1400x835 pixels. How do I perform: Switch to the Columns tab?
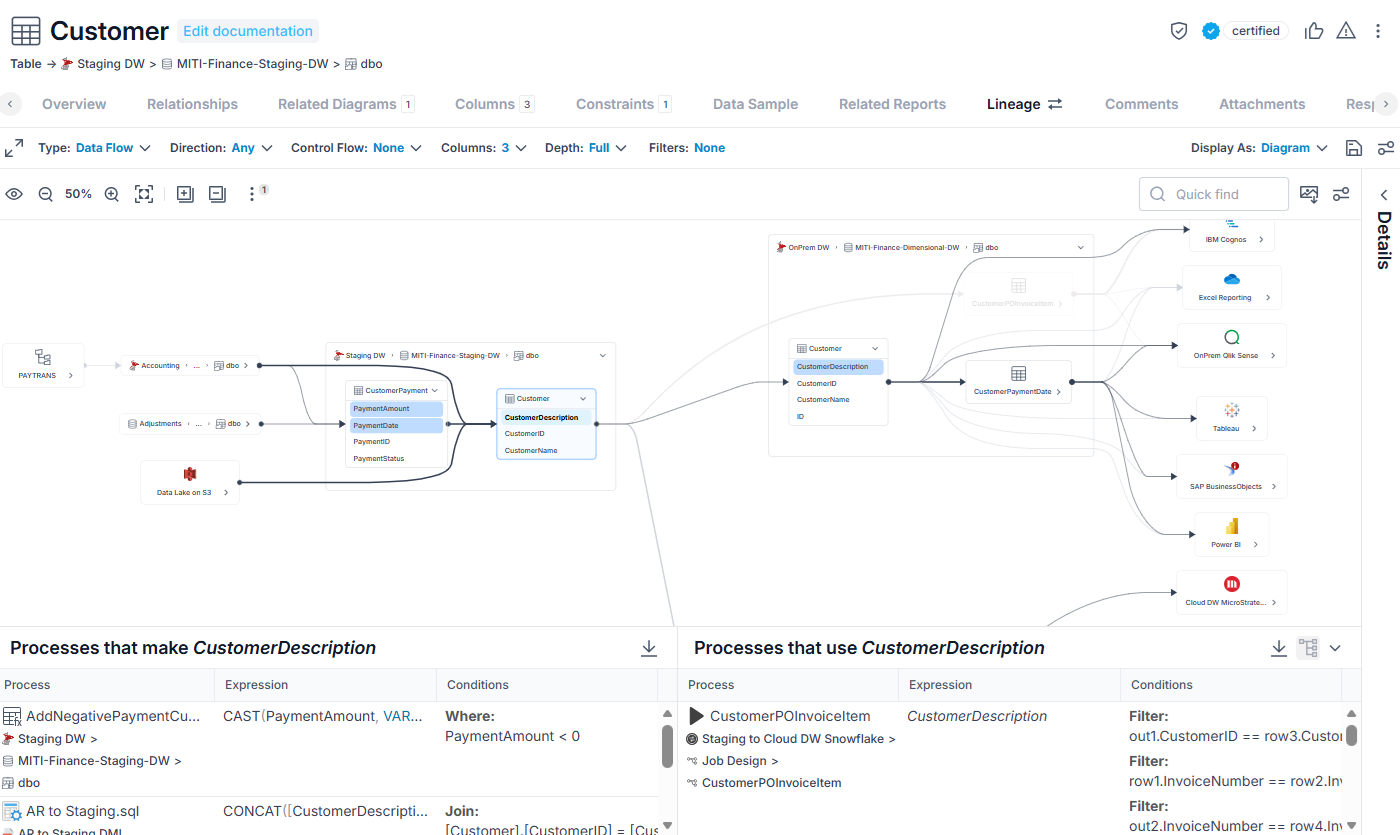494,104
